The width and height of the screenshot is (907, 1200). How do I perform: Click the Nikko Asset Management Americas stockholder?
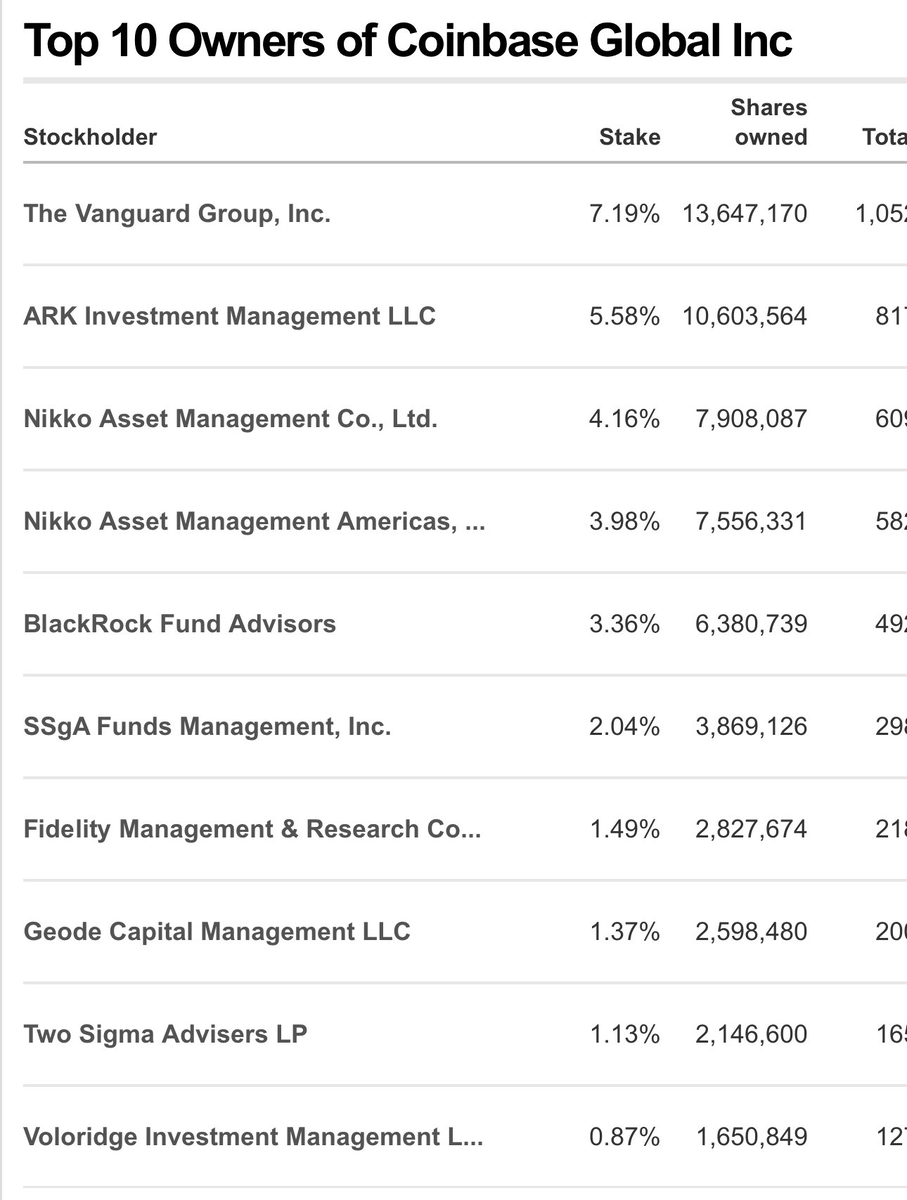click(254, 521)
